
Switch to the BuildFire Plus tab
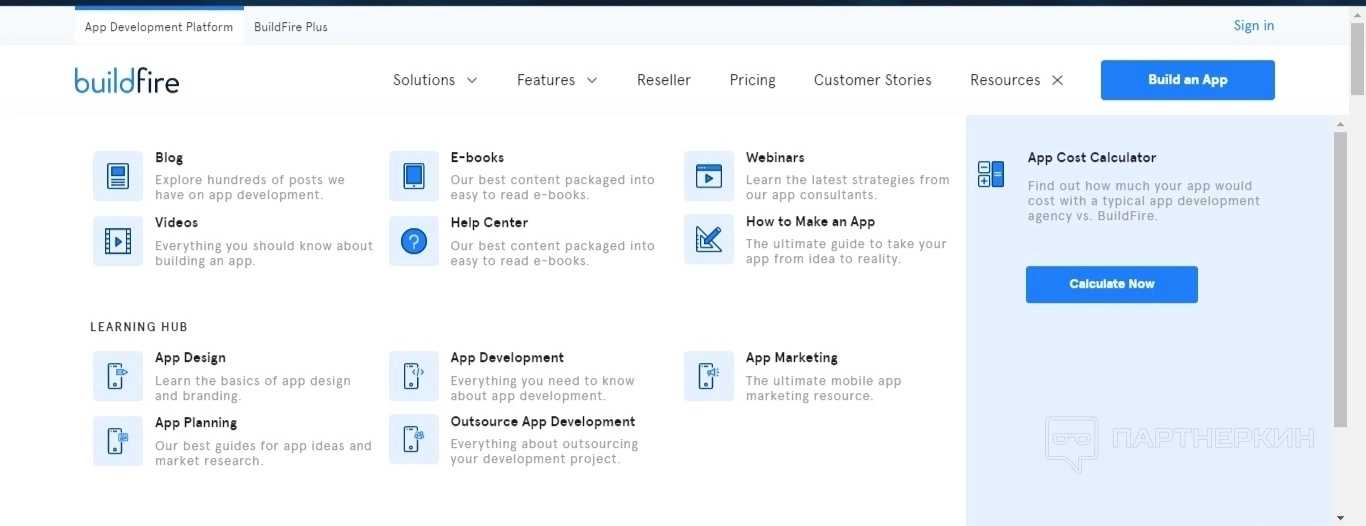[x=290, y=27]
